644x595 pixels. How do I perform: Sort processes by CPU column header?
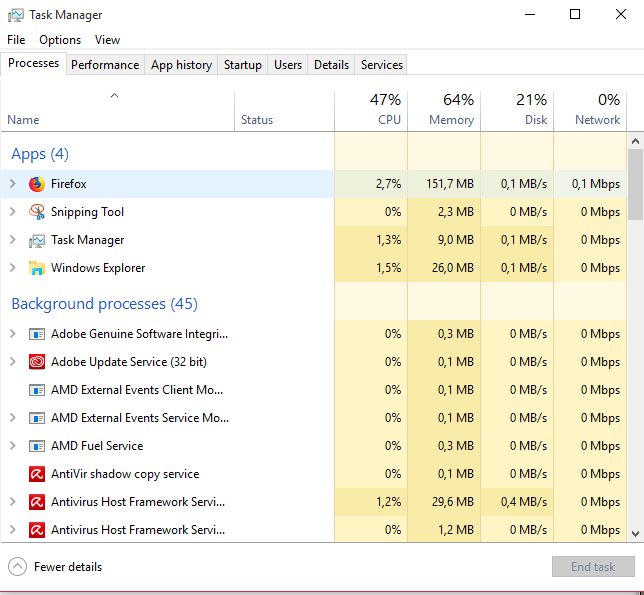click(371, 110)
